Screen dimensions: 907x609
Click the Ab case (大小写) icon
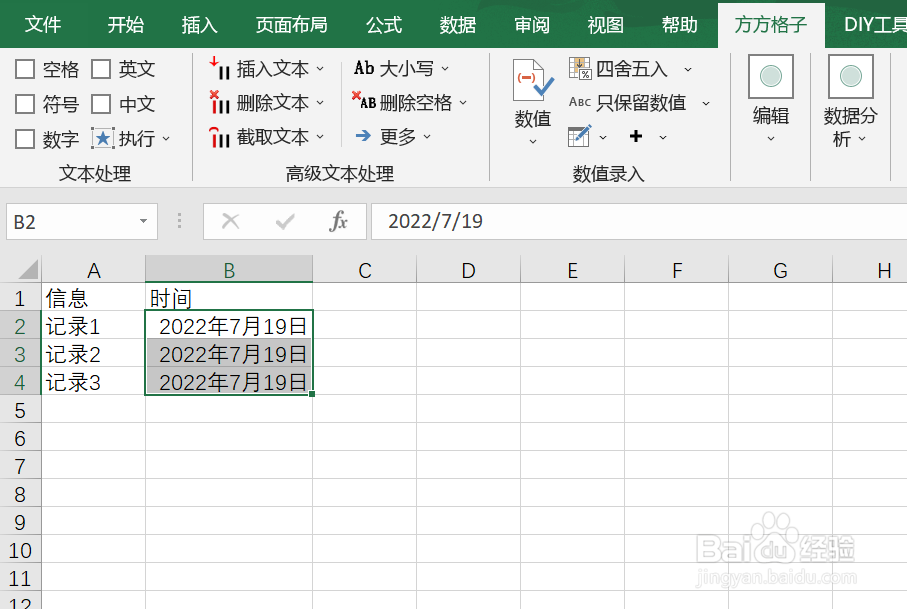coord(364,68)
